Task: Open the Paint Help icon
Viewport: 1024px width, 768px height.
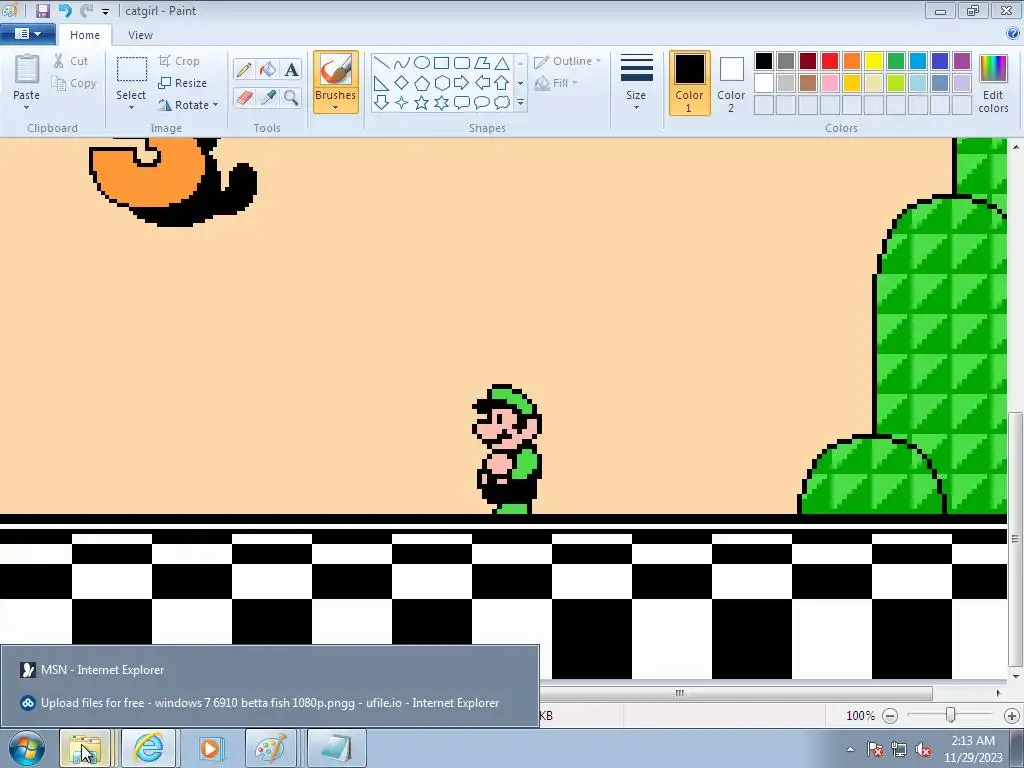Action: coord(1013,34)
